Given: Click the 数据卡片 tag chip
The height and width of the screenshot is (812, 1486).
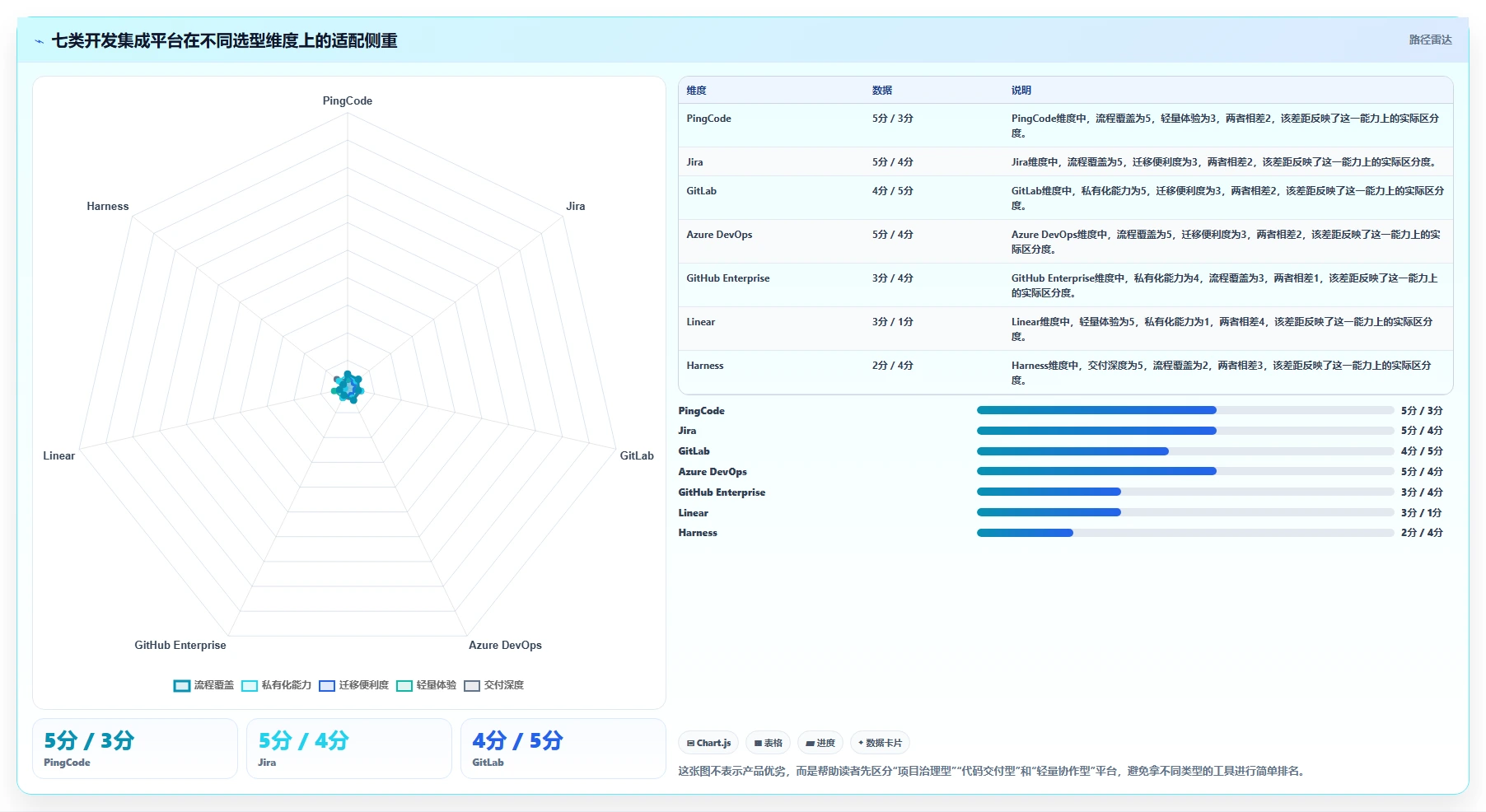Looking at the screenshot, I should point(880,743).
